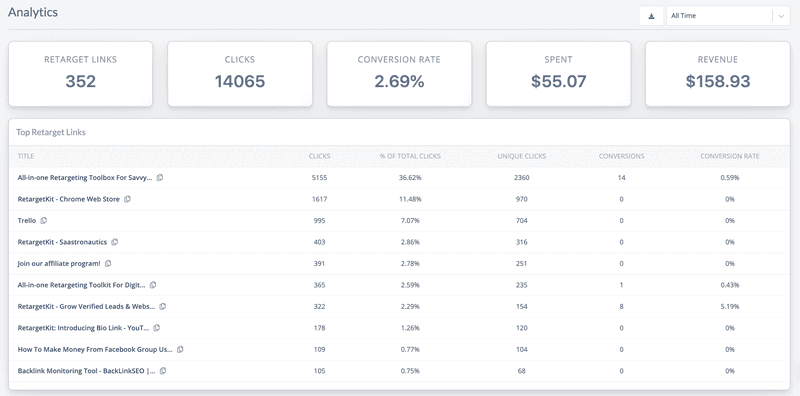The width and height of the screenshot is (800, 396).
Task: Sort table by Clicks column header
Action: (x=319, y=156)
